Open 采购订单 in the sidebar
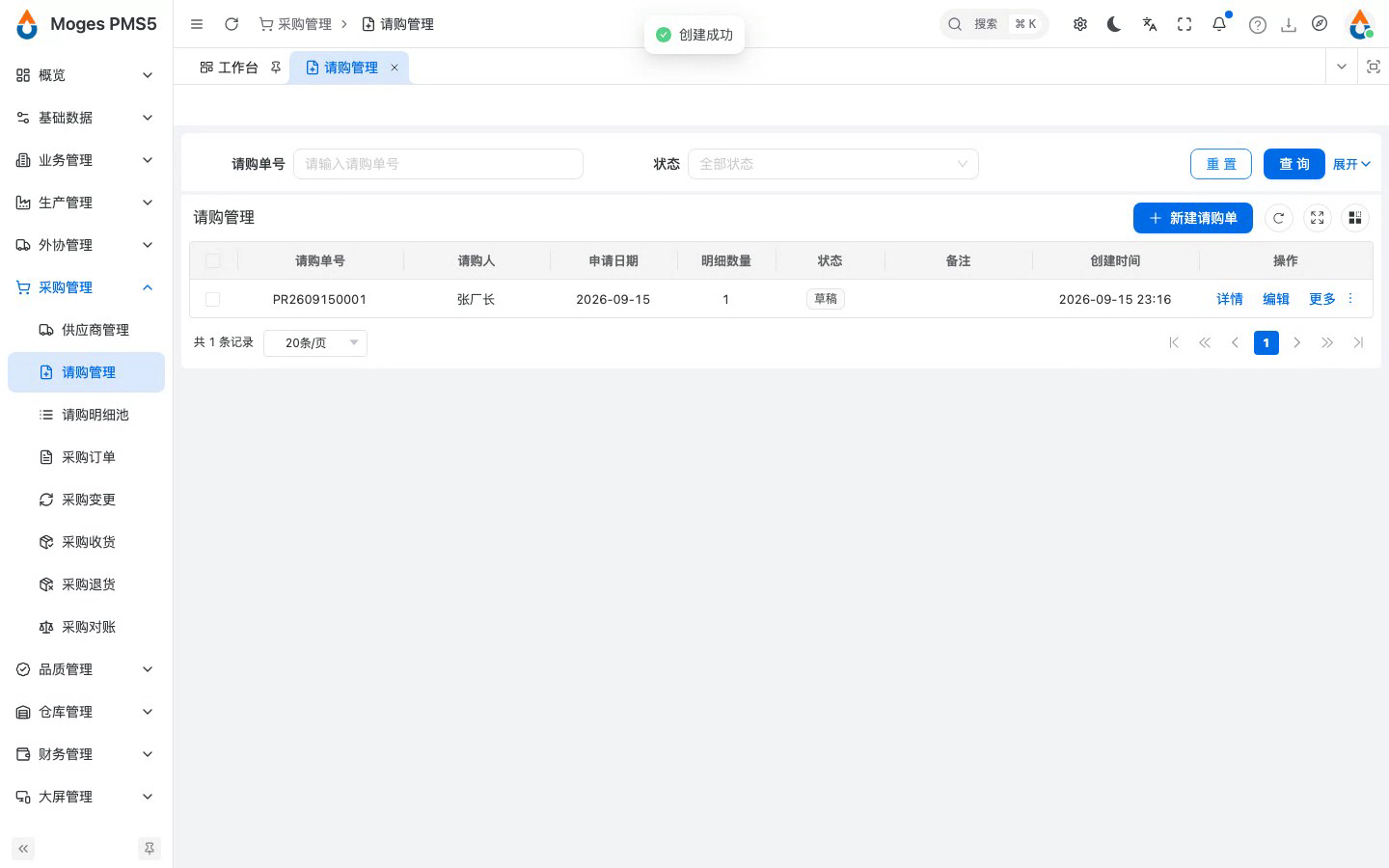Viewport: 1389px width, 868px height. [85, 457]
